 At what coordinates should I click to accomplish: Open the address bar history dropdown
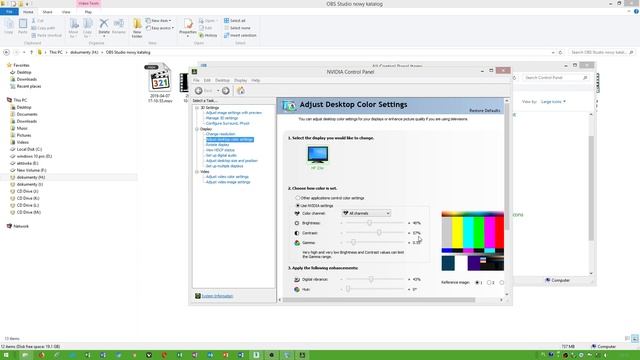point(553,52)
